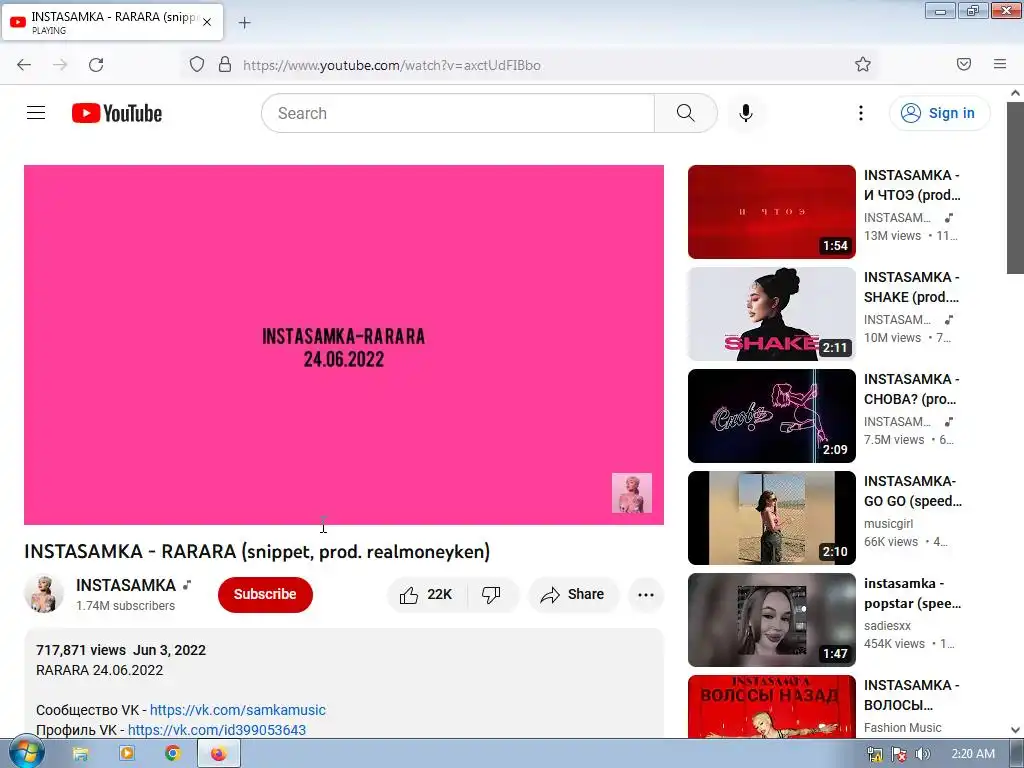1024x768 pixels.
Task: Open tracking protection shield icon
Action: tap(197, 65)
